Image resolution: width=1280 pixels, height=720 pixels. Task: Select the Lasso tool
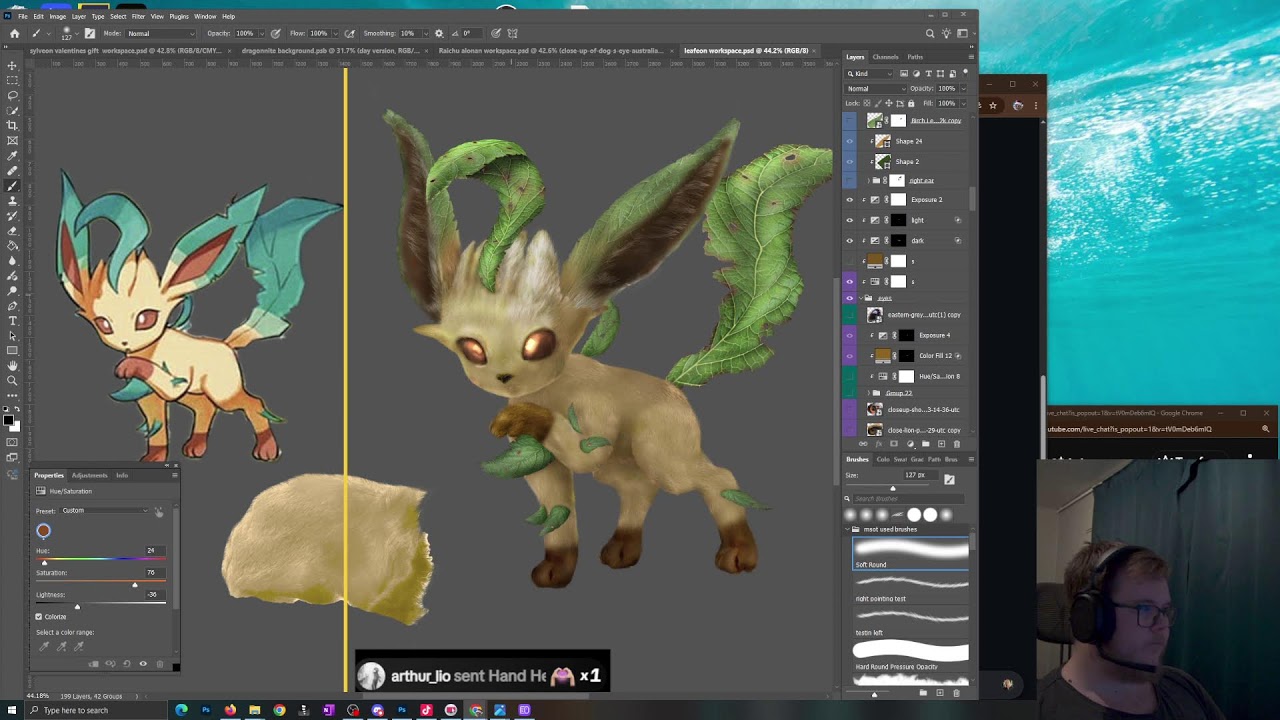click(12, 95)
